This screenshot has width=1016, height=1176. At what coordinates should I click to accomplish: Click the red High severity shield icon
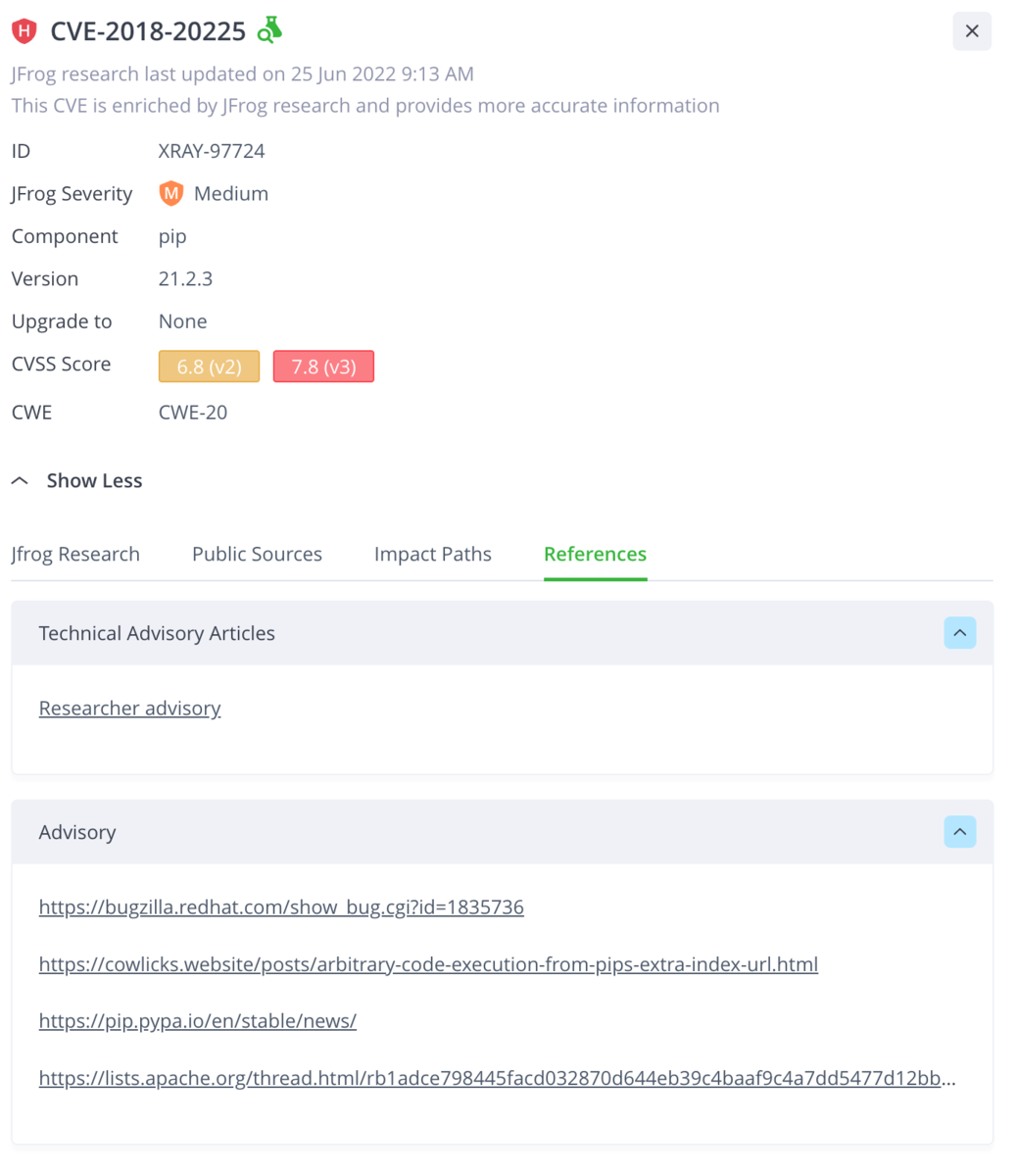[24, 31]
